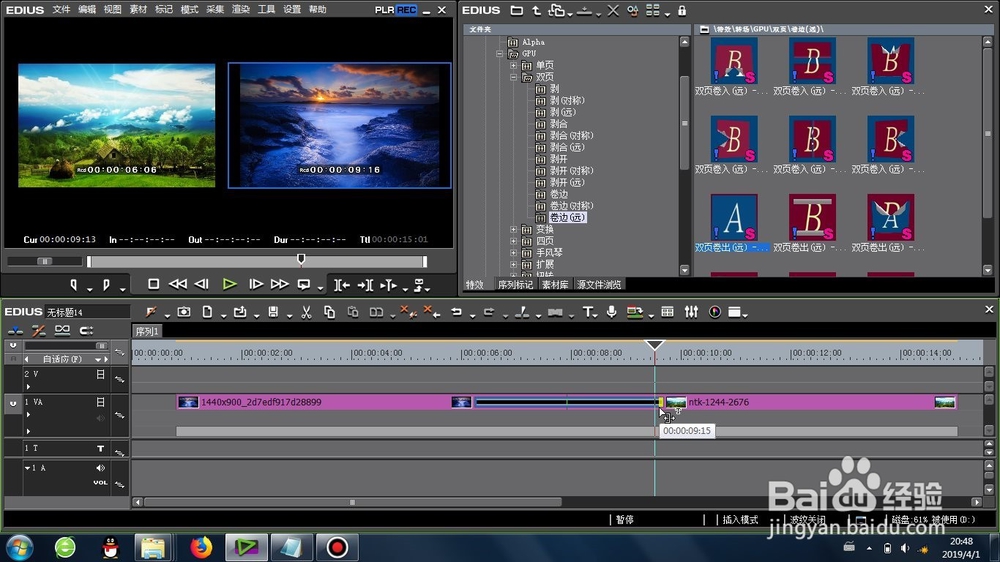This screenshot has height=562, width=1000.
Task: Open the 渲染 menu
Action: pyautogui.click(x=240, y=10)
